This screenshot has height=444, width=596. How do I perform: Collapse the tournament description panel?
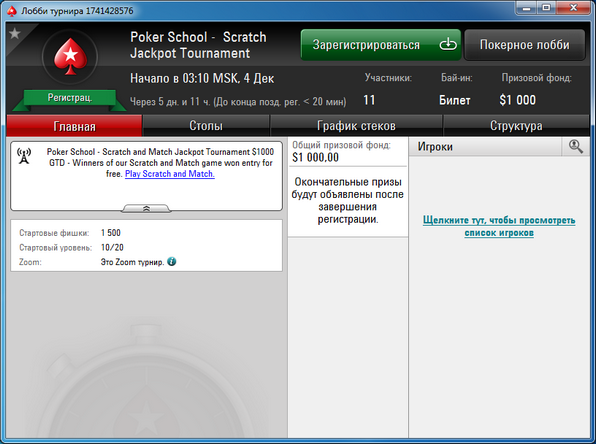click(x=146, y=208)
